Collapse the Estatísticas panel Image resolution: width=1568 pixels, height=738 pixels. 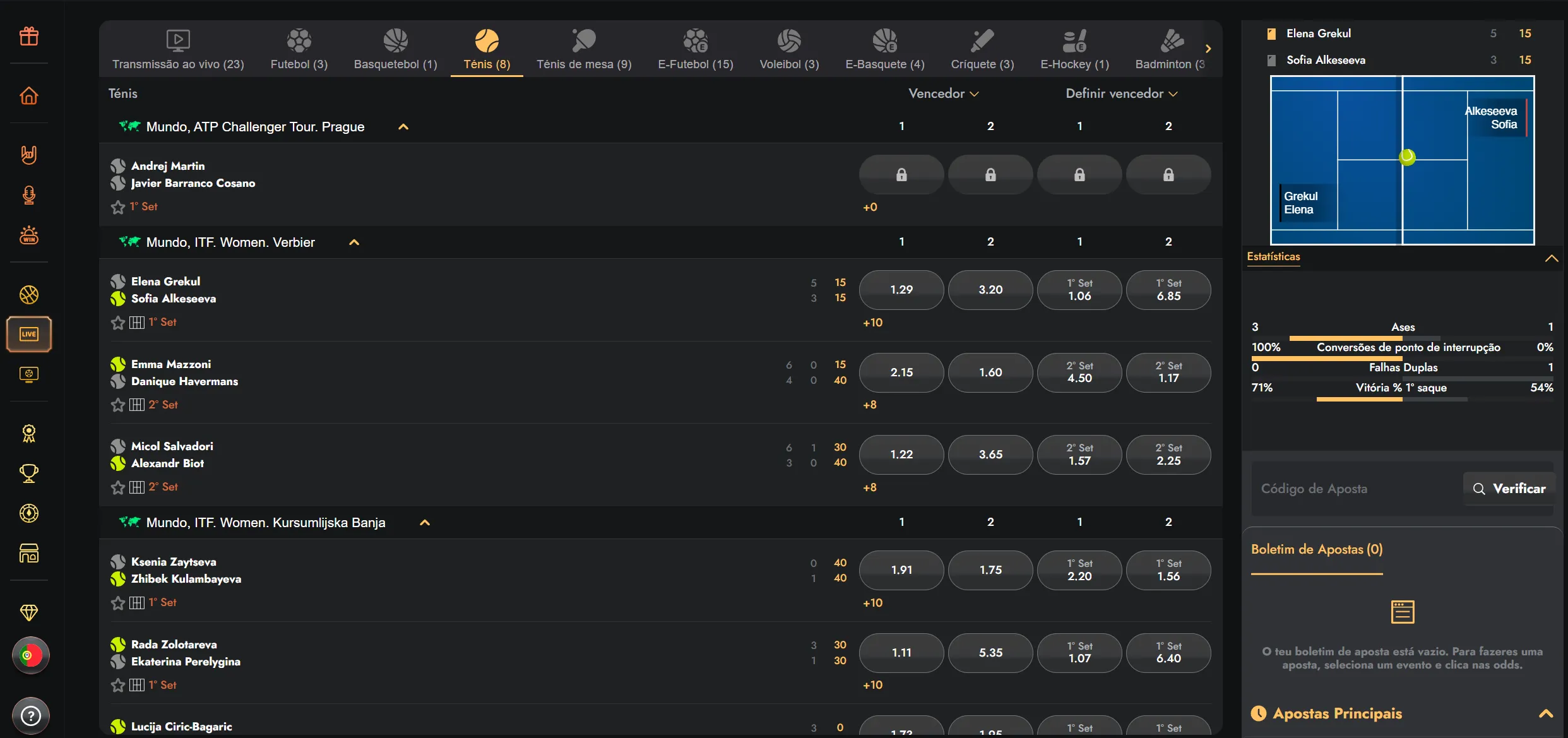[1551, 258]
